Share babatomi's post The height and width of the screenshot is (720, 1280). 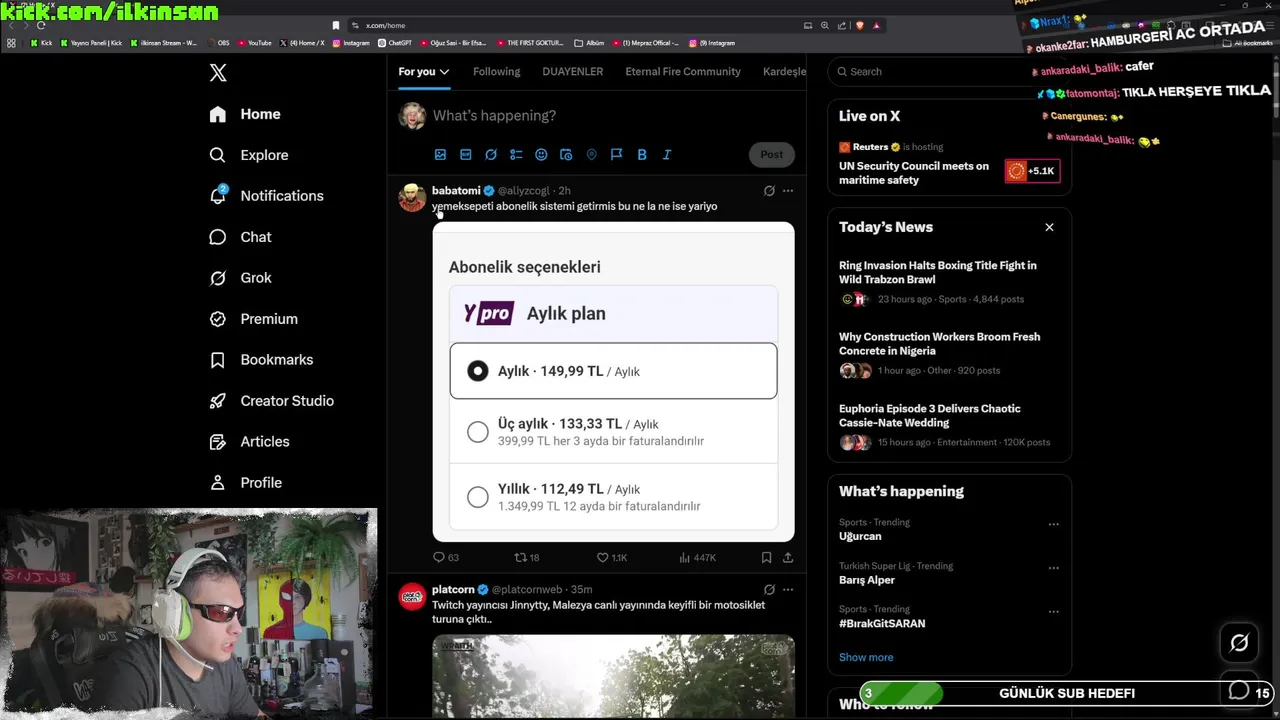(788, 557)
